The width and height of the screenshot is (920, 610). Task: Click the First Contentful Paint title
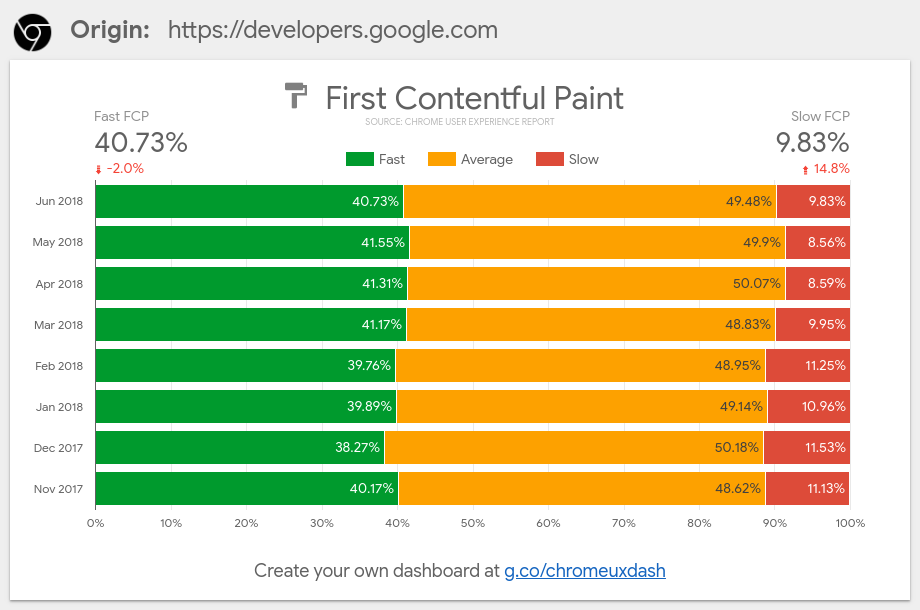click(474, 98)
